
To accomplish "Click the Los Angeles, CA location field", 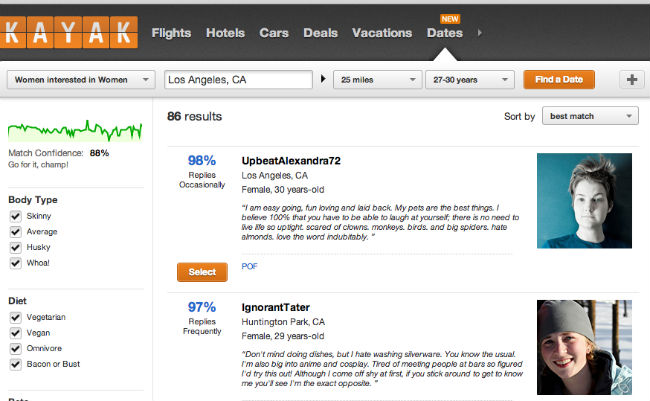I will [x=238, y=80].
